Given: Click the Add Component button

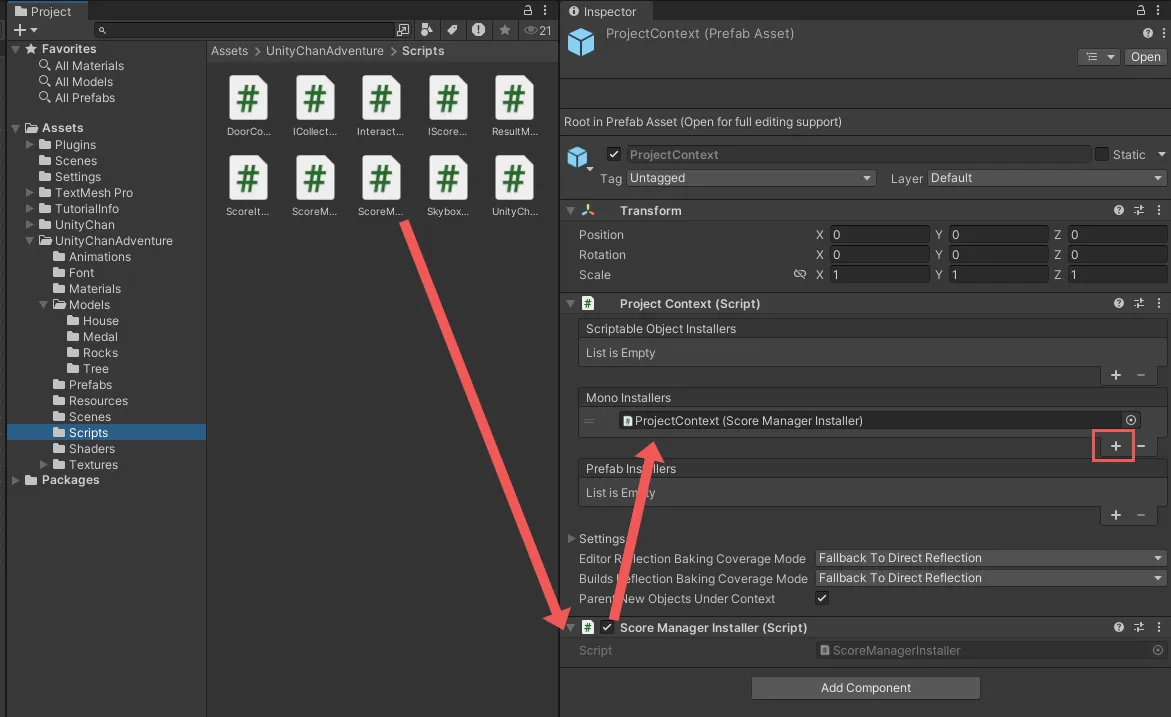Looking at the screenshot, I should click(x=865, y=688).
